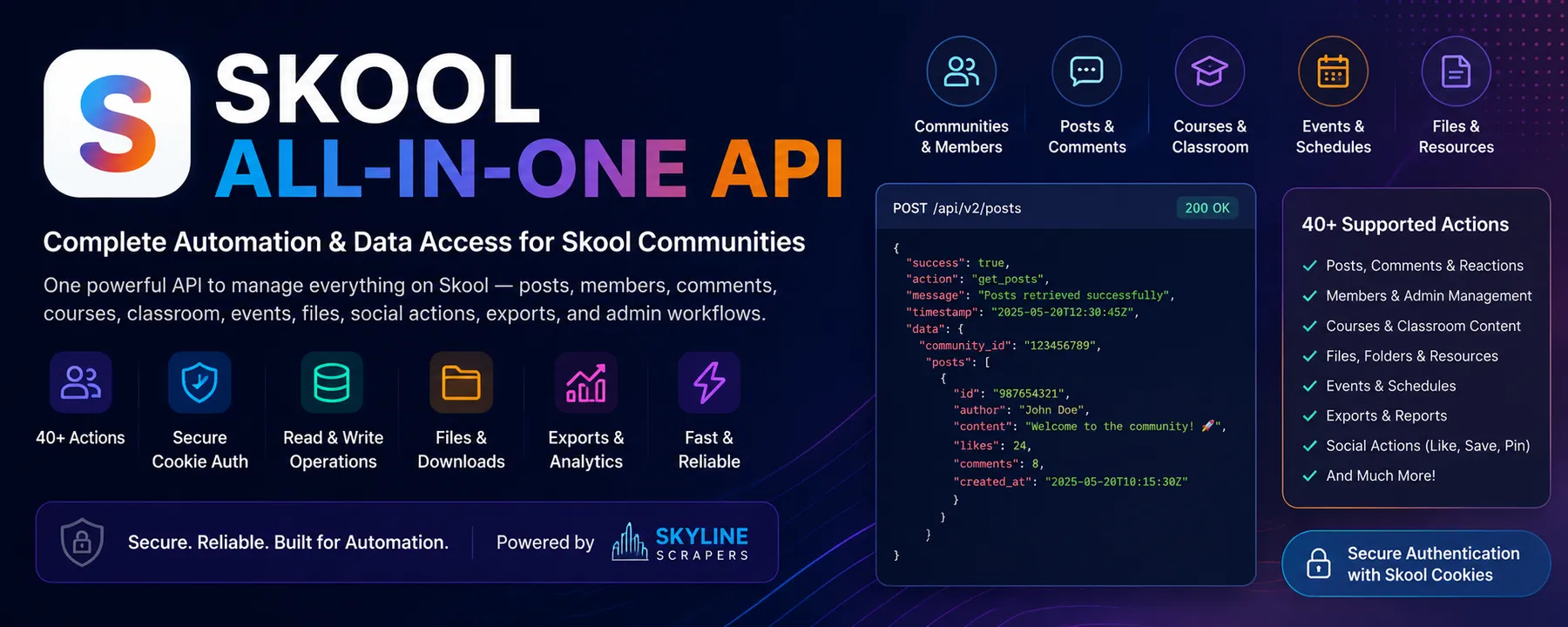The width and height of the screenshot is (1568, 627).
Task: Click the Files & Resources label
Action: tap(1456, 137)
